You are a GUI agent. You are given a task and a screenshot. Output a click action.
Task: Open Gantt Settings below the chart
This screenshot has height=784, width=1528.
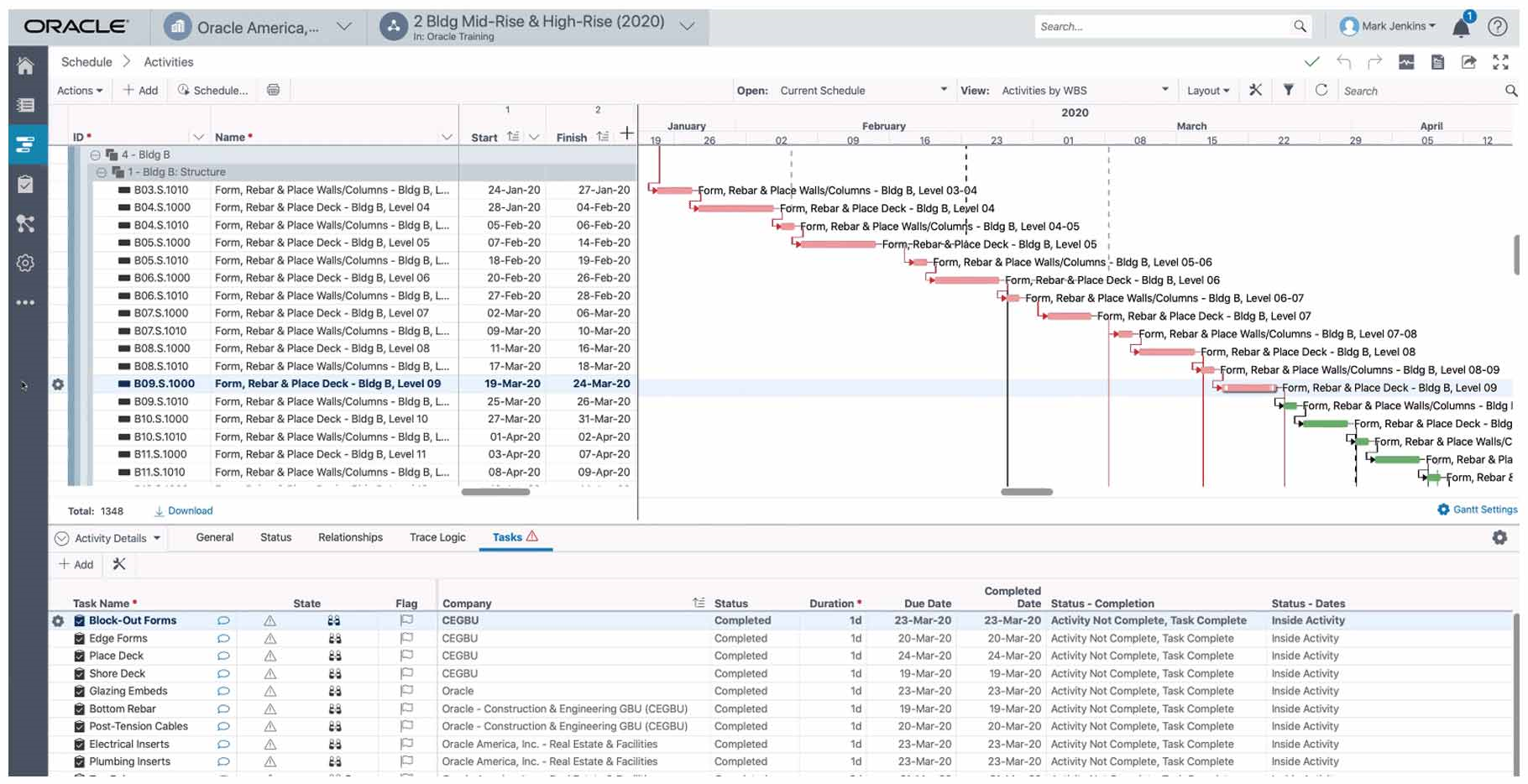(1476, 510)
